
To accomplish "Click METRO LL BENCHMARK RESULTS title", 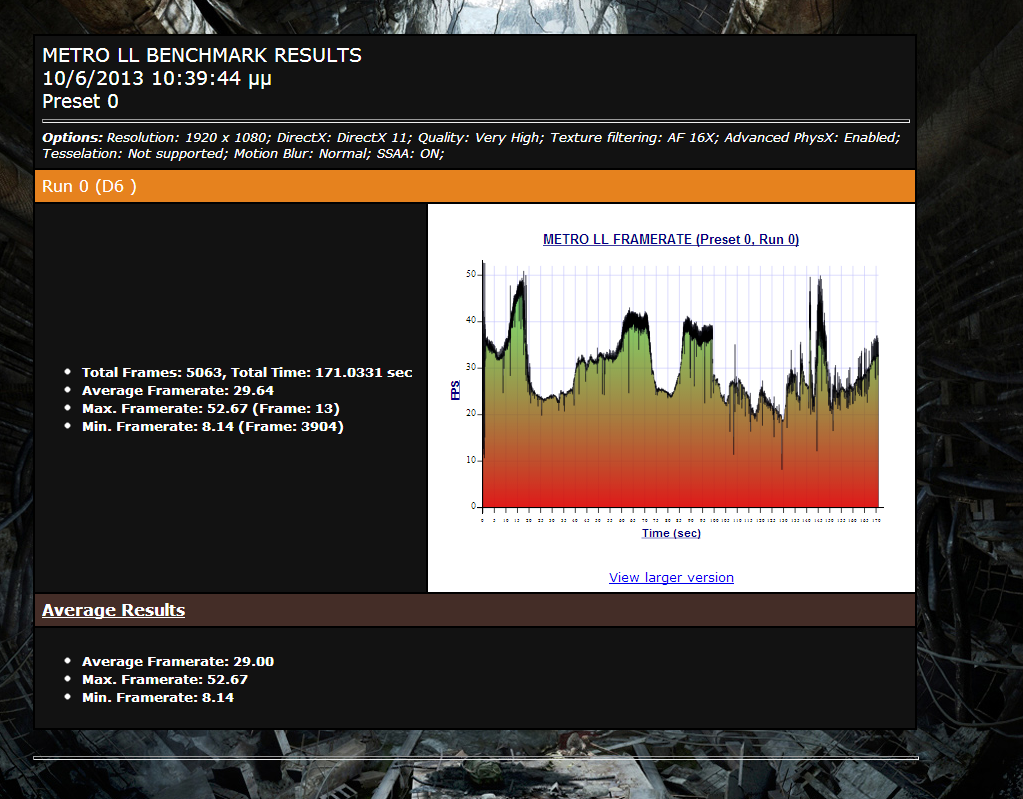I will (202, 55).
